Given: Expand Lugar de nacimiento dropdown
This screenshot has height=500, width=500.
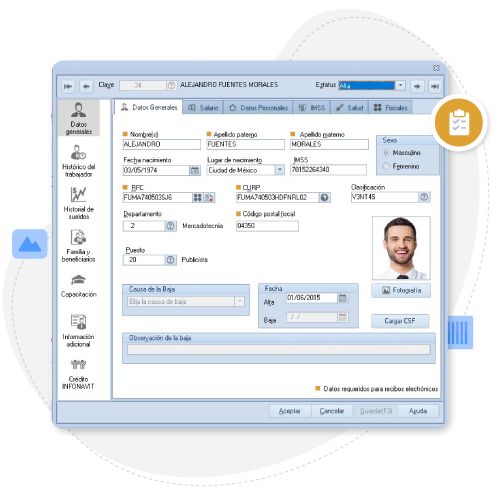Looking at the screenshot, I should pyautogui.click(x=280, y=170).
